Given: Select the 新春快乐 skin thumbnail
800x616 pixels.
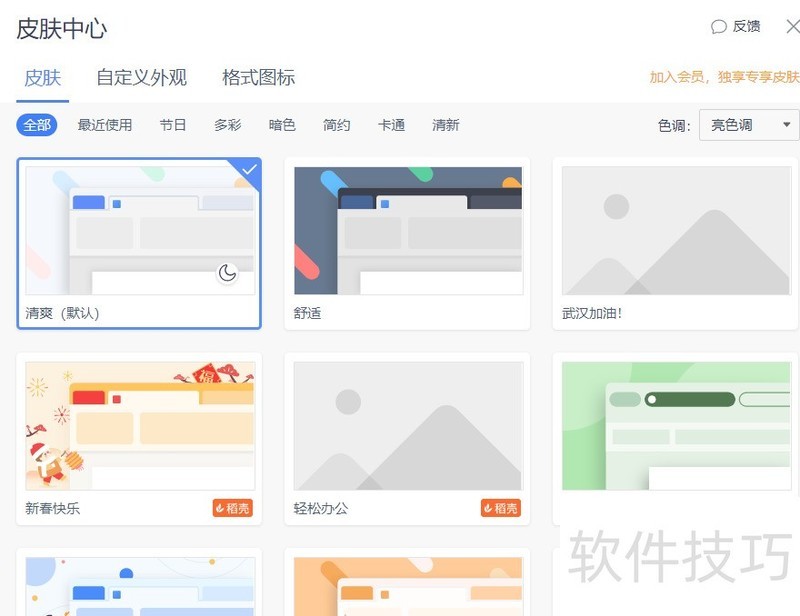Looking at the screenshot, I should [140, 426].
